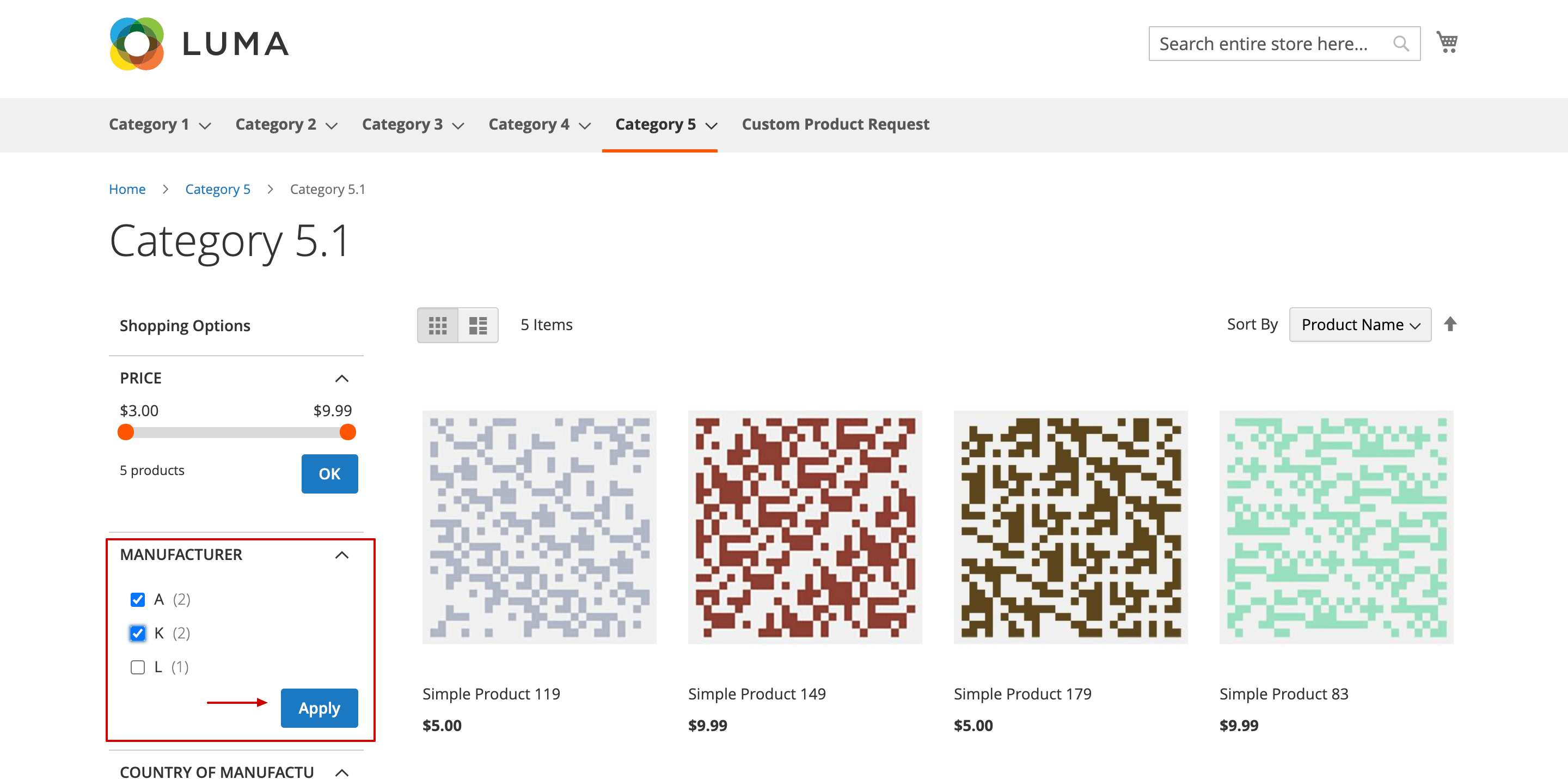Open the Sort By Product Name dropdown
The height and width of the screenshot is (779, 1568).
[1360, 325]
